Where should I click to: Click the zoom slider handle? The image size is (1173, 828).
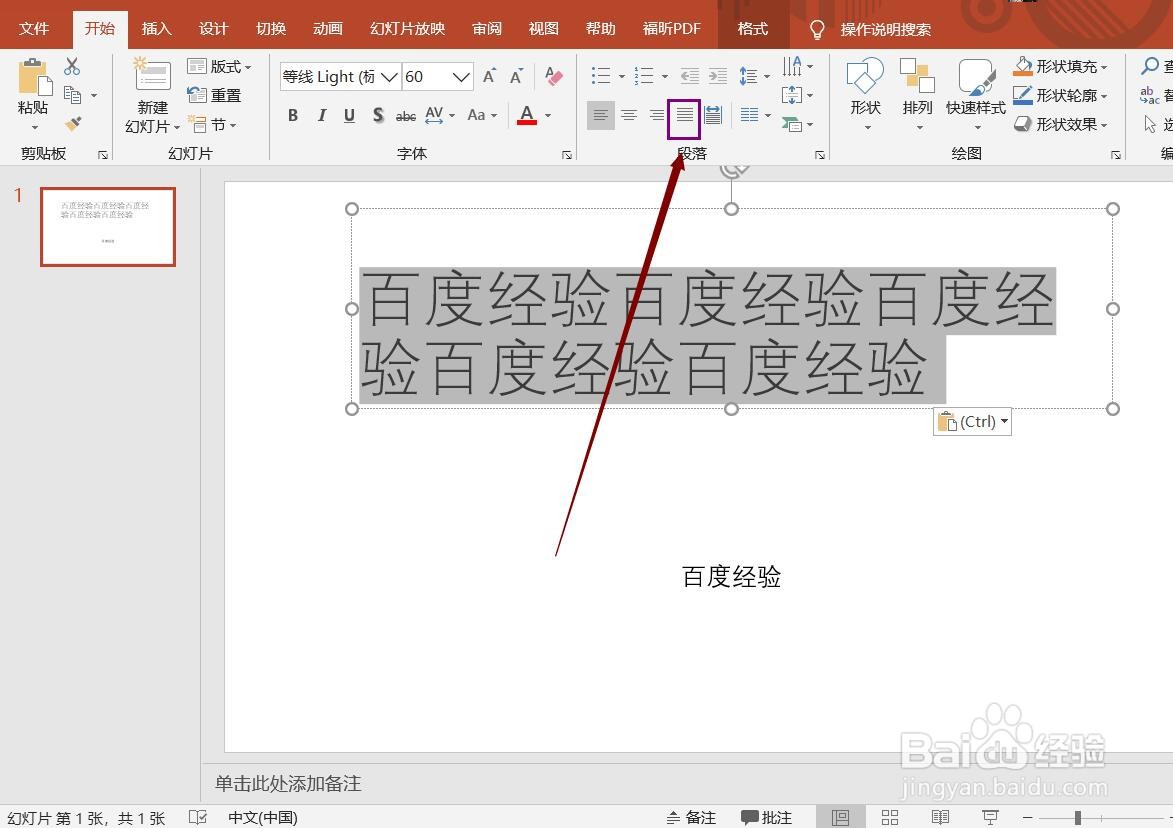pos(1078,818)
